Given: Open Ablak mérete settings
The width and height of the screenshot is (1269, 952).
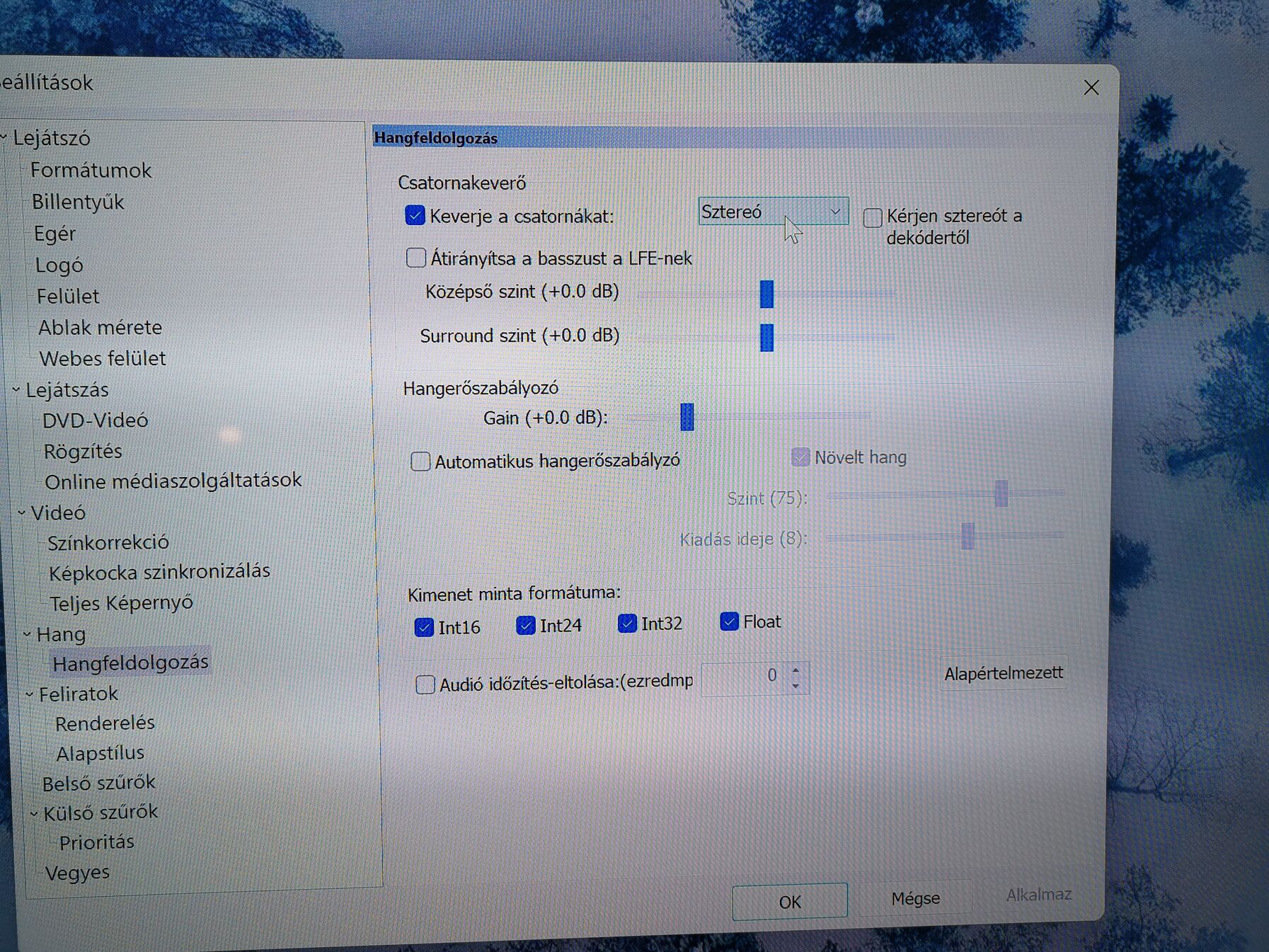Looking at the screenshot, I should [x=101, y=328].
